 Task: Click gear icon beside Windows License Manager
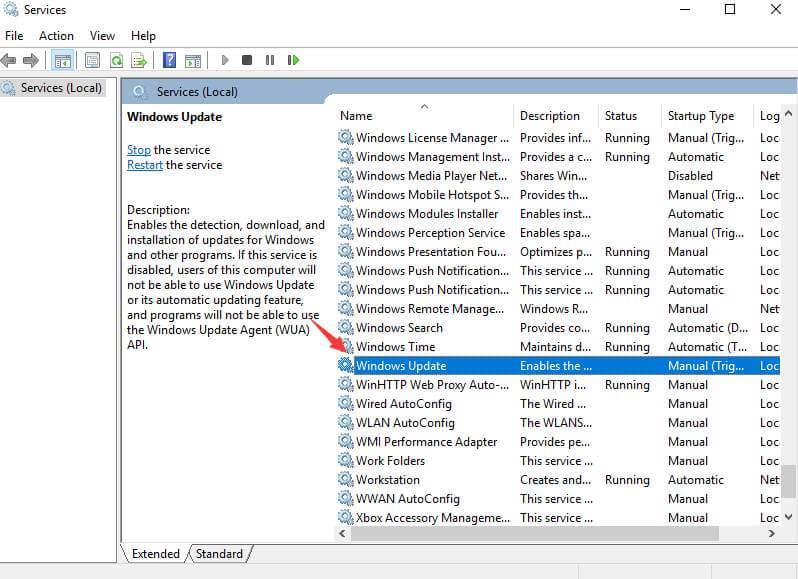click(346, 137)
